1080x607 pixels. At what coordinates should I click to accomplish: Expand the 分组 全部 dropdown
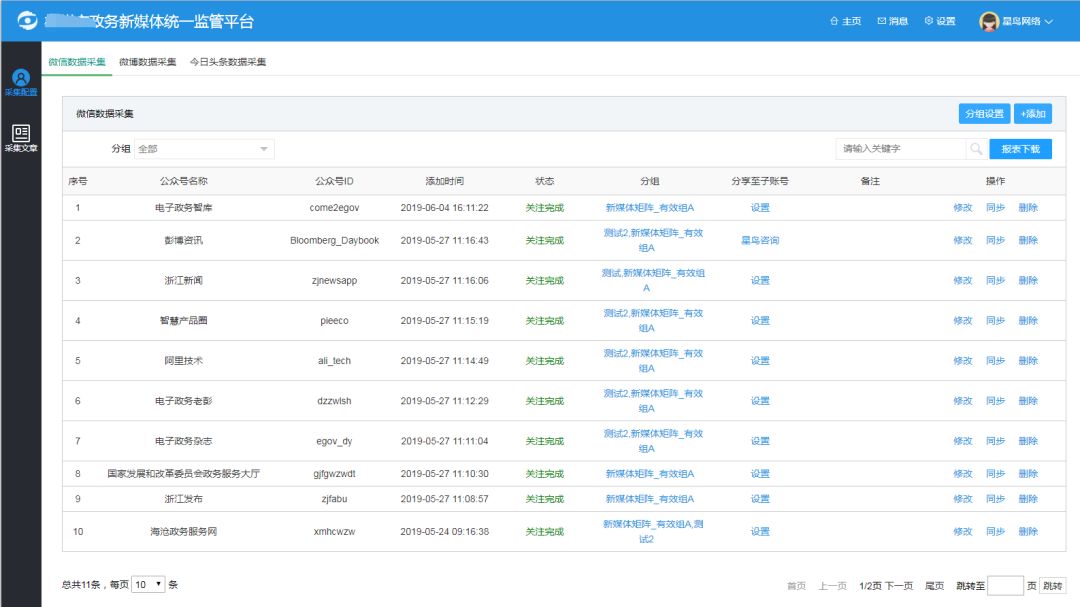point(203,149)
